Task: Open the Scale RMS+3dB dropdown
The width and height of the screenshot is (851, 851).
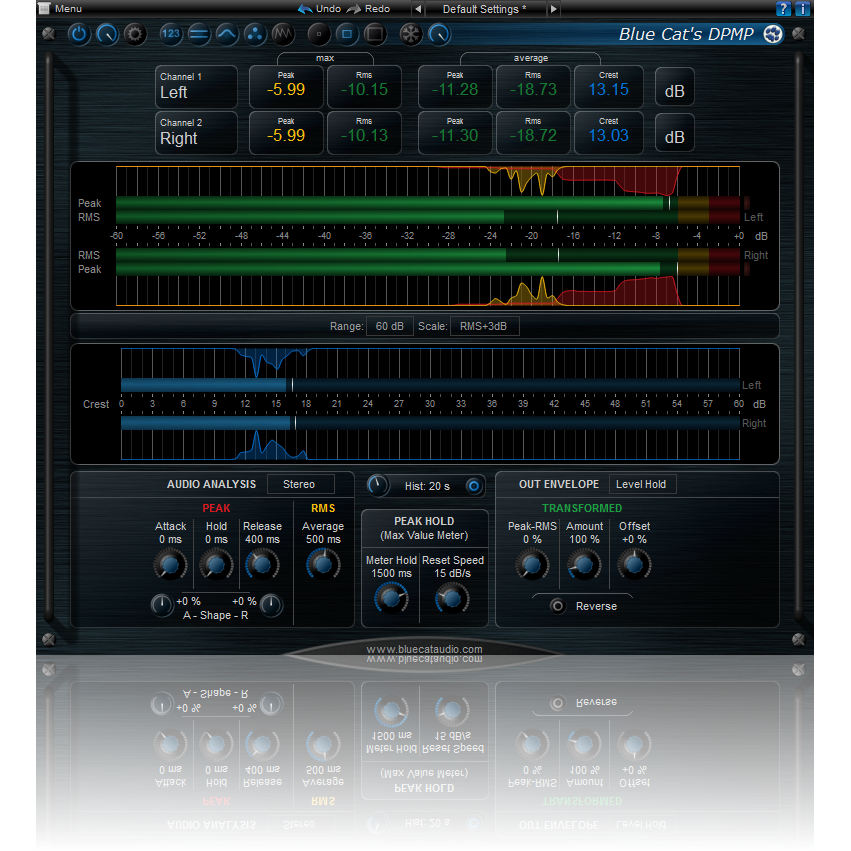Action: 485,325
